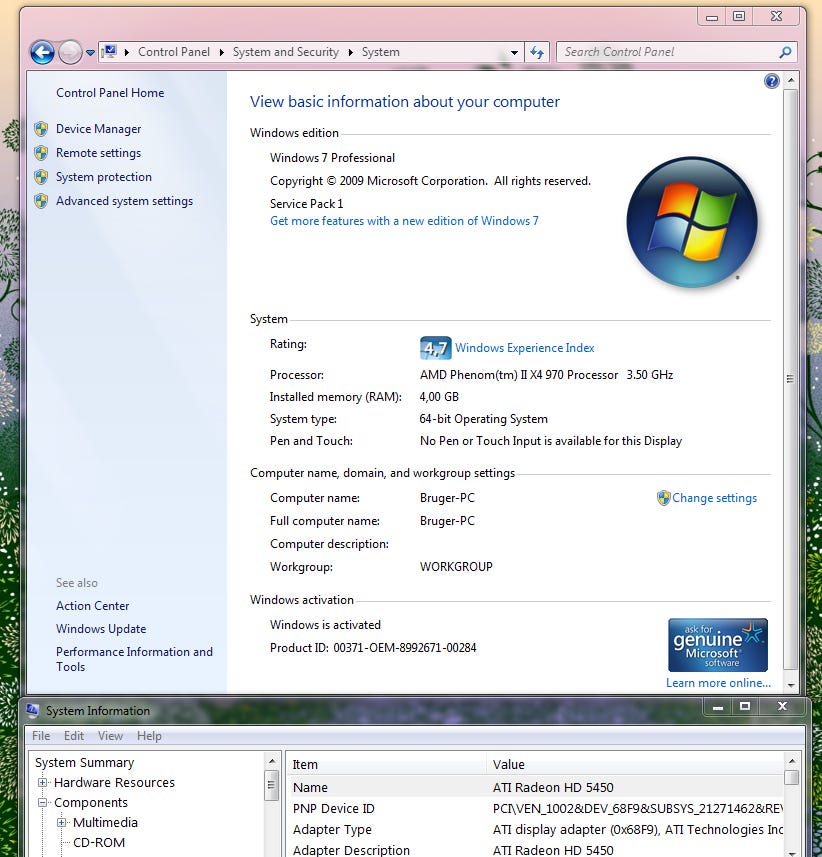Click the refresh button beside address bar
Screen dimensions: 822x857
point(538,52)
